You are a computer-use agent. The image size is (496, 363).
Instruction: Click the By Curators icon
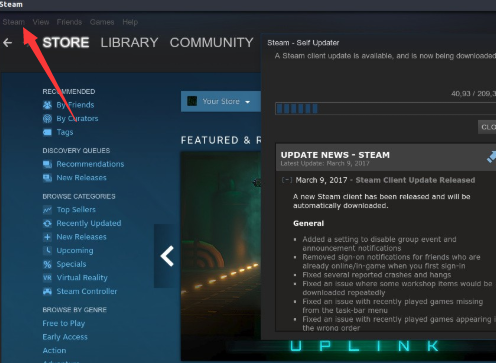click(x=47, y=118)
